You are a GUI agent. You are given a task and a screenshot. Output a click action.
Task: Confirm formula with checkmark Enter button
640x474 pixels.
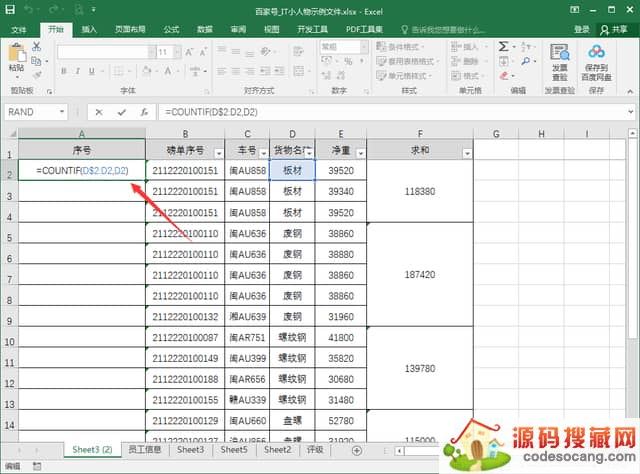click(x=121, y=112)
